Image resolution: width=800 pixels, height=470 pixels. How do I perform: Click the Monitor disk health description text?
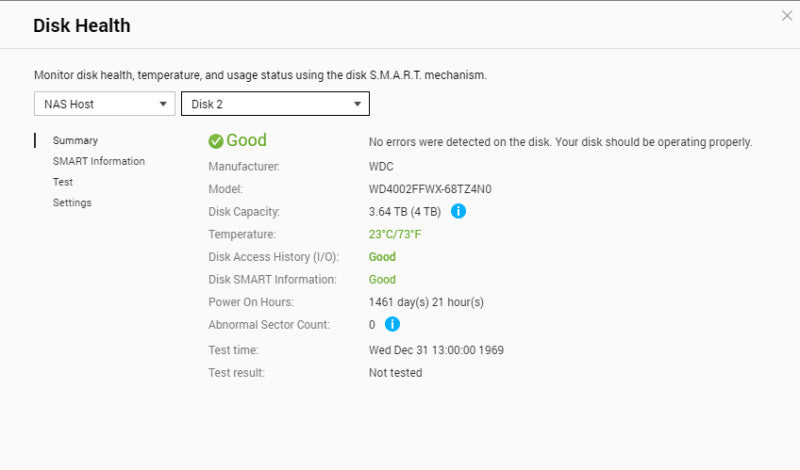click(x=260, y=75)
